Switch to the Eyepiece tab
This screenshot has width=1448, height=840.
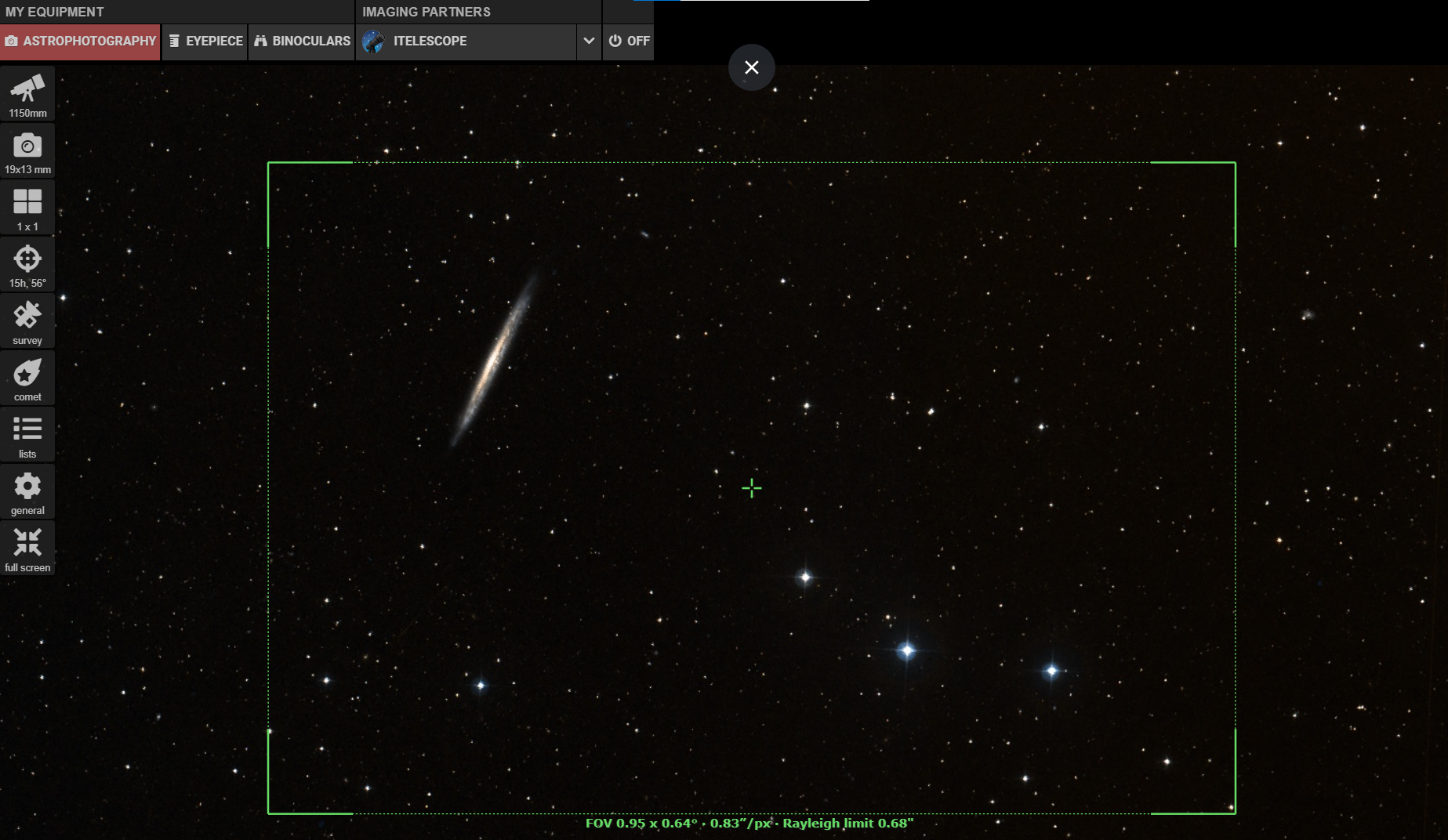click(x=205, y=42)
